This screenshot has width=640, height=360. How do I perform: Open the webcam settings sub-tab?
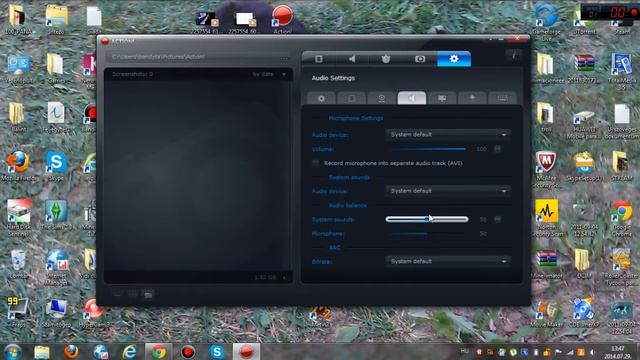pos(382,98)
